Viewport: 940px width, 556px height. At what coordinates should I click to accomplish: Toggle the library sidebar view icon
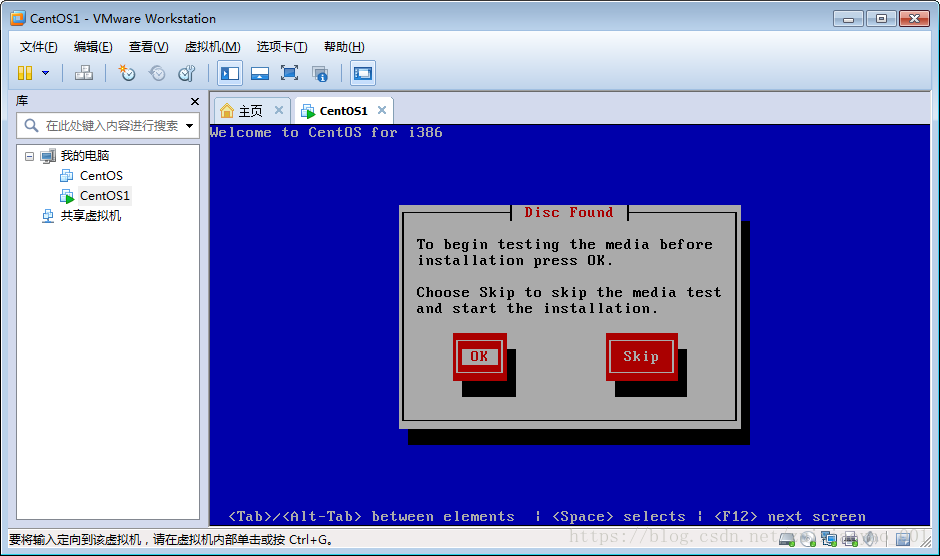pyautogui.click(x=230, y=73)
